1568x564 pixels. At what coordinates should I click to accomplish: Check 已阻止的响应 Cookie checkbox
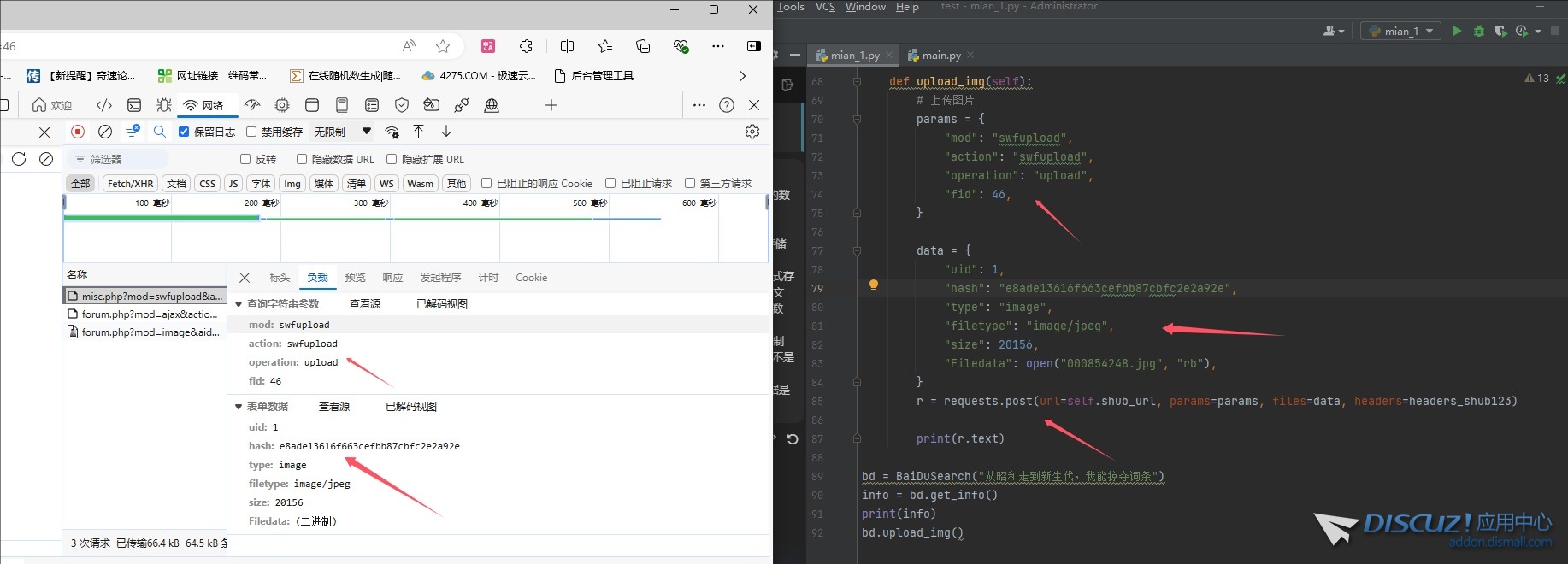(x=486, y=183)
